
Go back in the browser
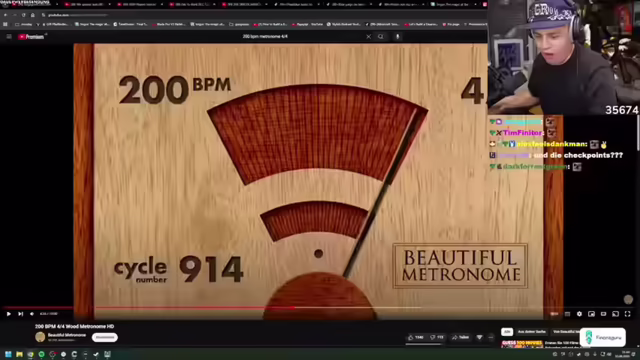pos(5,15)
